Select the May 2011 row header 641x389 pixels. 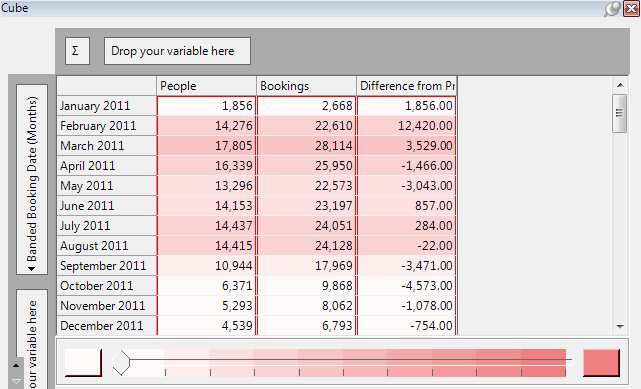tap(107, 186)
